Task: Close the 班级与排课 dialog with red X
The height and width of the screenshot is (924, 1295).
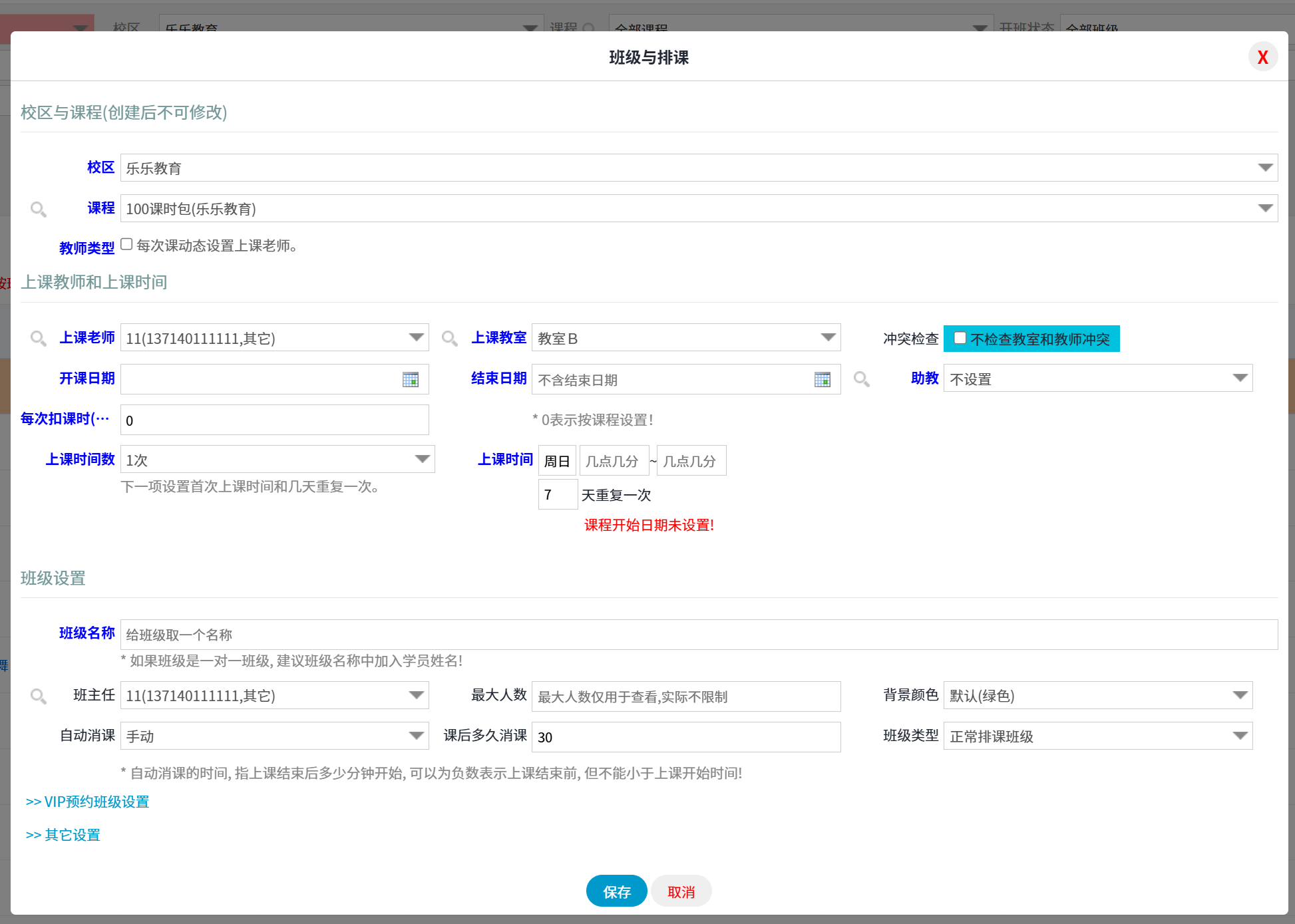Action: 1262,57
